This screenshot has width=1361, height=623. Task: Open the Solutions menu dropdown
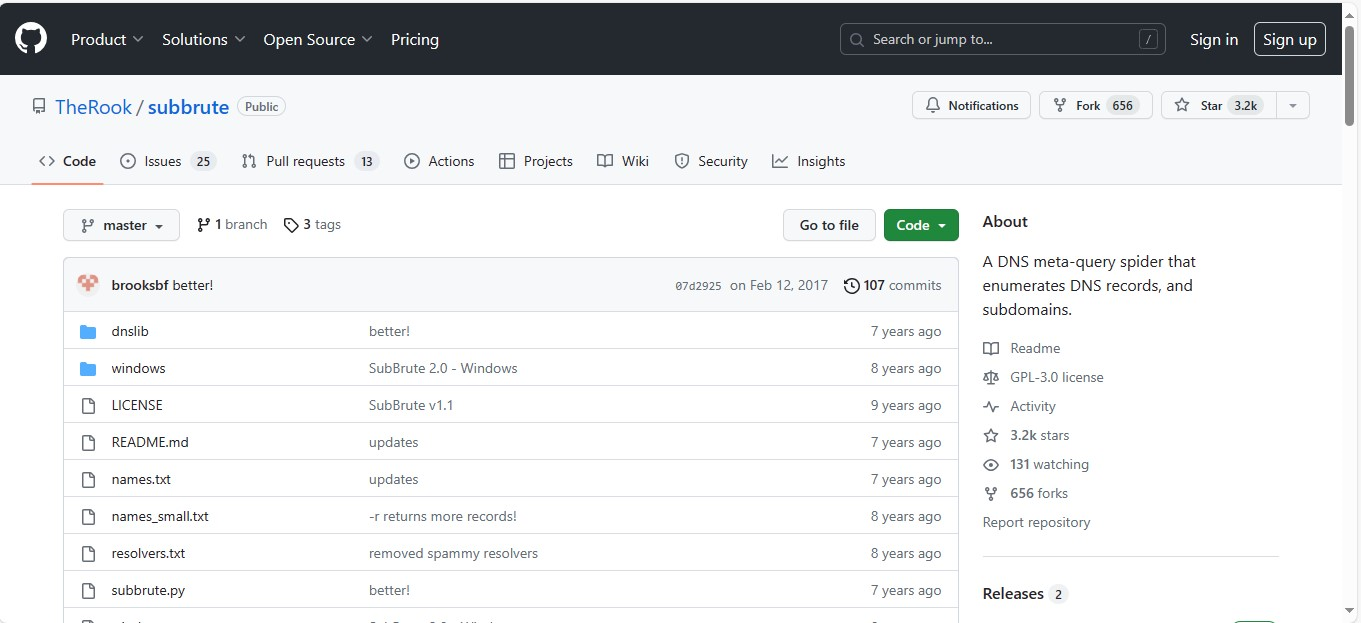tap(203, 39)
